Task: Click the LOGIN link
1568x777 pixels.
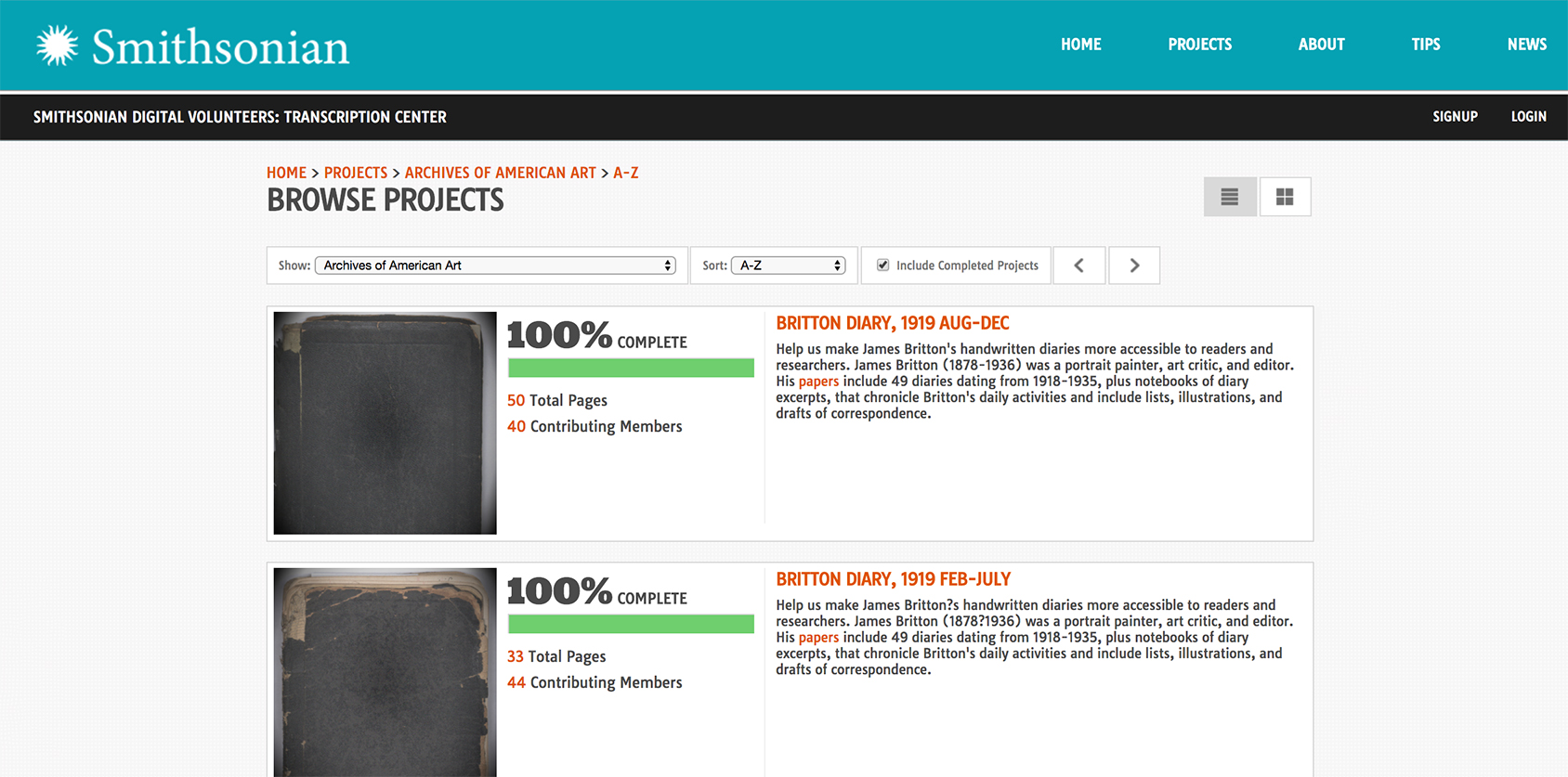Action: pyautogui.click(x=1529, y=117)
